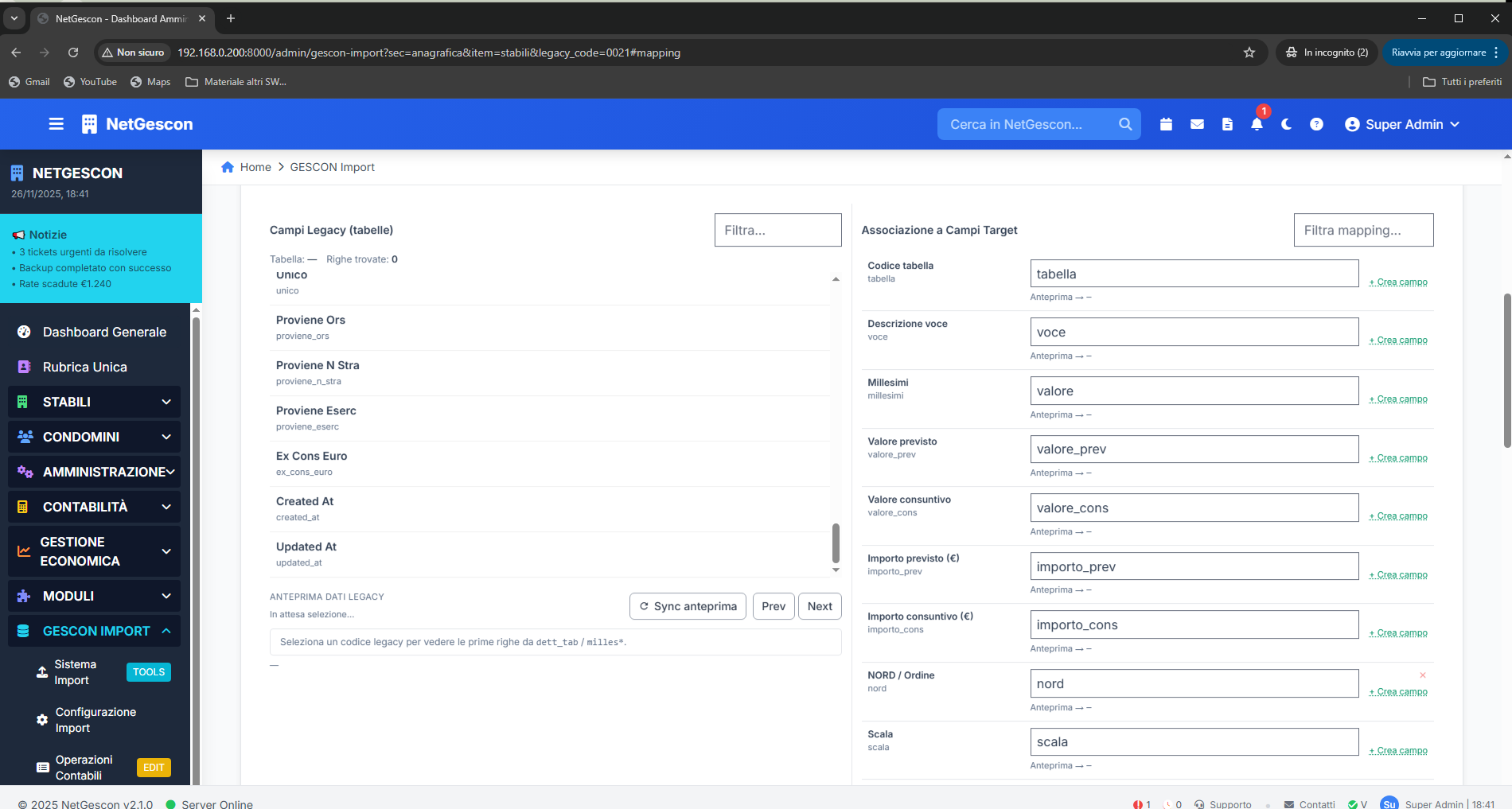Screen dimensions: 1512x809
Task: Open the Super Admin user dropdown
Action: tap(1402, 124)
